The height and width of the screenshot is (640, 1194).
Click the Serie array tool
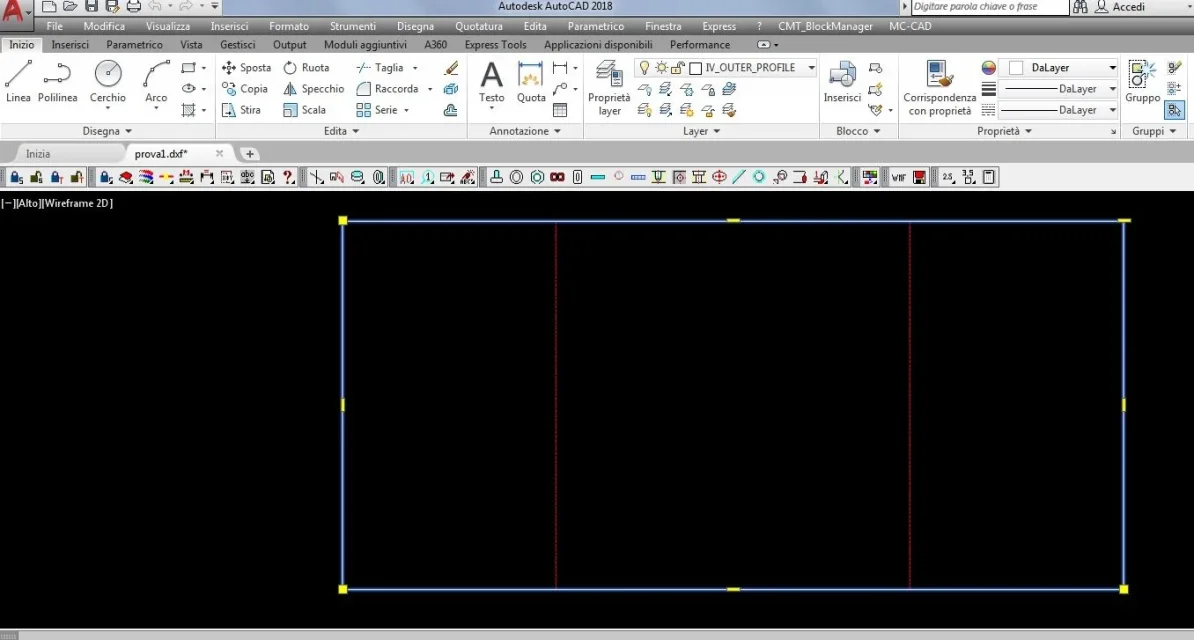377,110
